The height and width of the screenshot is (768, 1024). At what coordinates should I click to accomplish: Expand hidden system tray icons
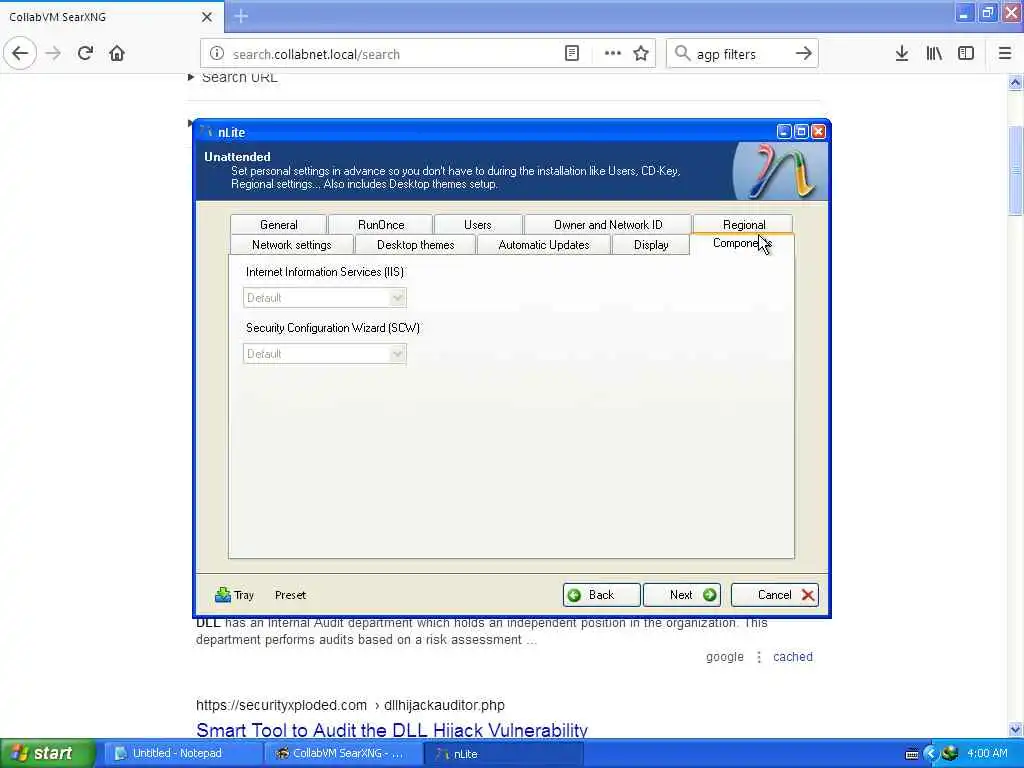pos(931,754)
